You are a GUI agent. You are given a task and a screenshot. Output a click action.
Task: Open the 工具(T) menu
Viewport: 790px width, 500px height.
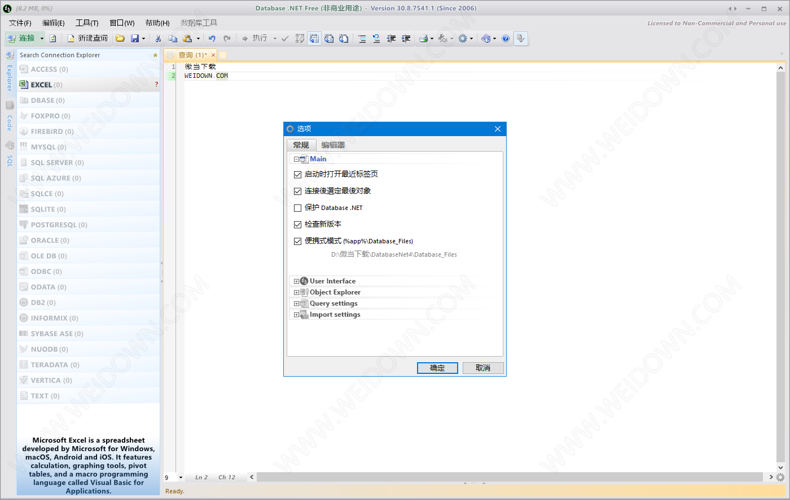pyautogui.click(x=87, y=23)
